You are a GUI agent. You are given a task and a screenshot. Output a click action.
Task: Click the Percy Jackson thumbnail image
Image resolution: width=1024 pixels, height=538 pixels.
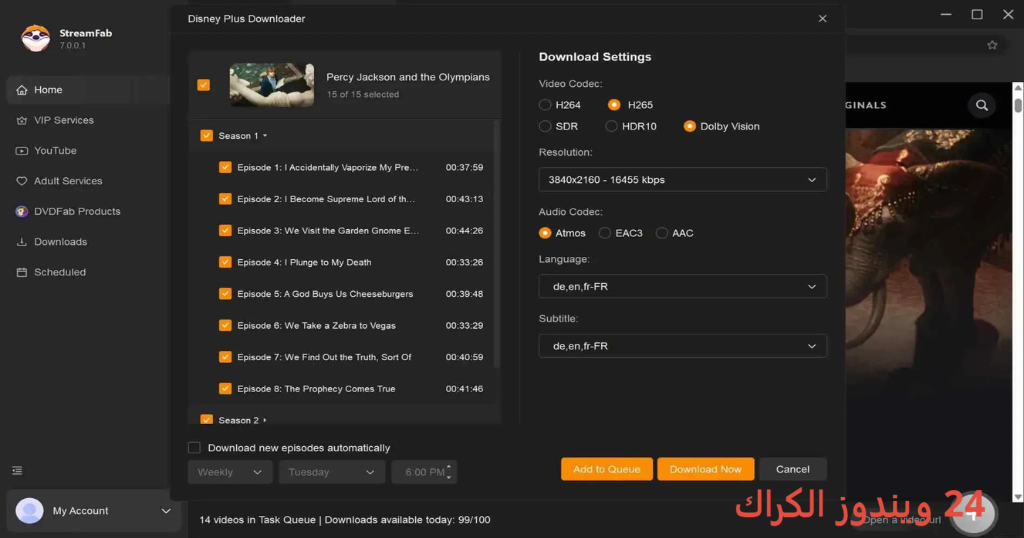pos(272,85)
